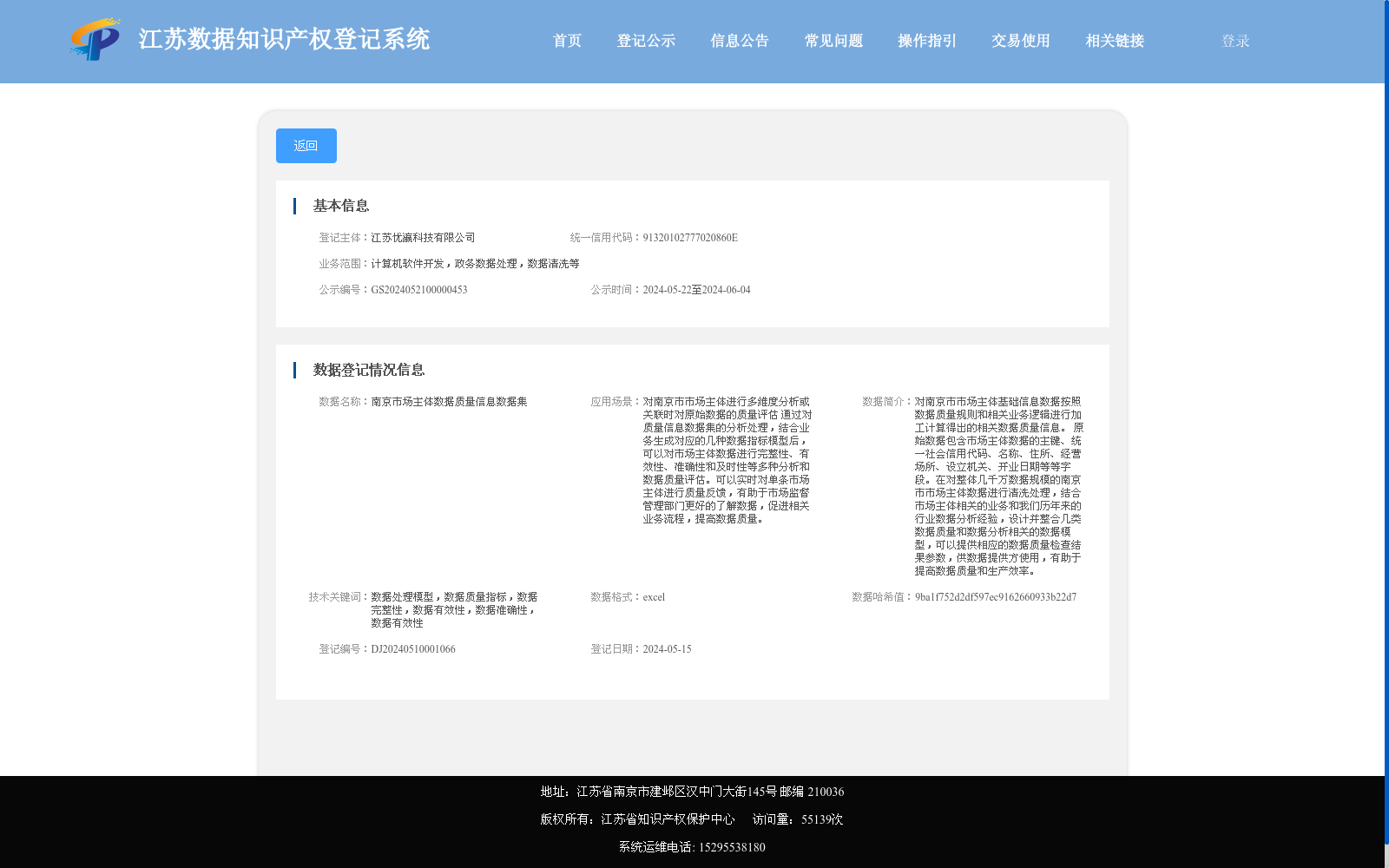Click the footer address line 汉中门大街145号
Image resolution: width=1389 pixels, height=868 pixels.
[731, 792]
